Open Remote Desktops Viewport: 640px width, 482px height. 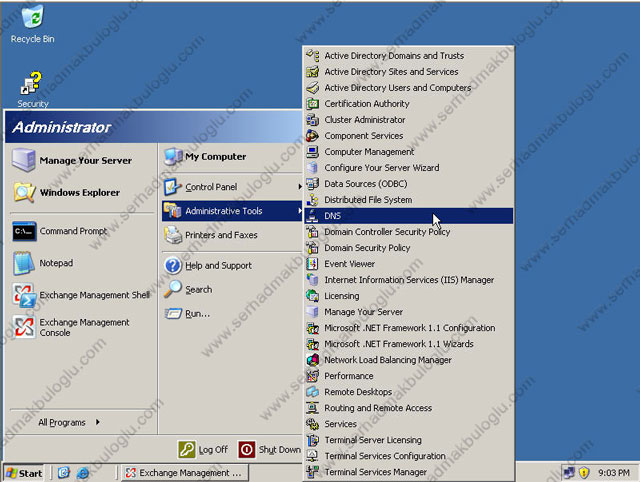pyautogui.click(x=409, y=392)
